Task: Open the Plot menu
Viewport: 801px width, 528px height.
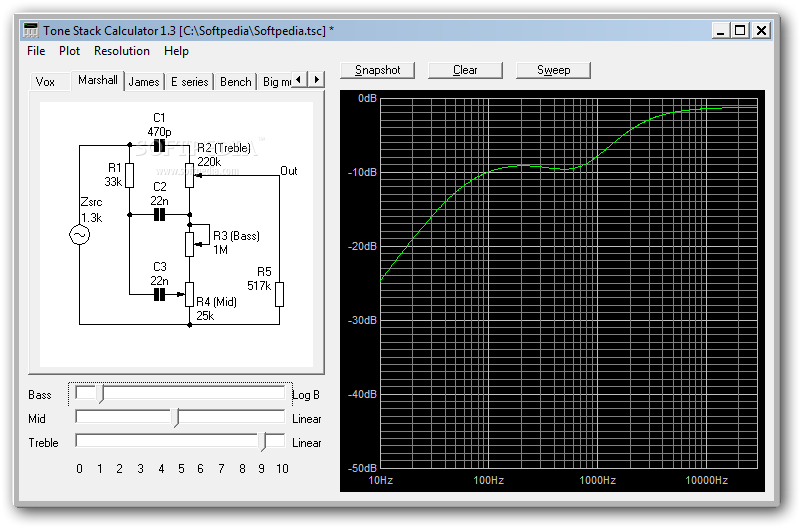Action: [69, 51]
